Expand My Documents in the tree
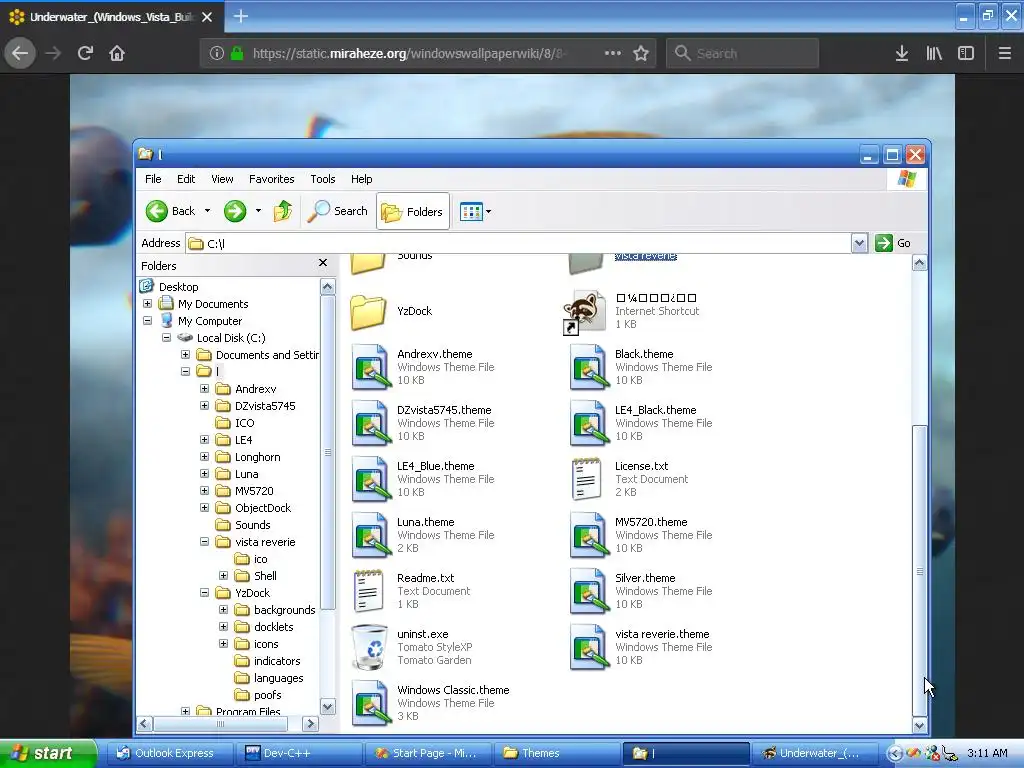The height and width of the screenshot is (768, 1024). 148,304
